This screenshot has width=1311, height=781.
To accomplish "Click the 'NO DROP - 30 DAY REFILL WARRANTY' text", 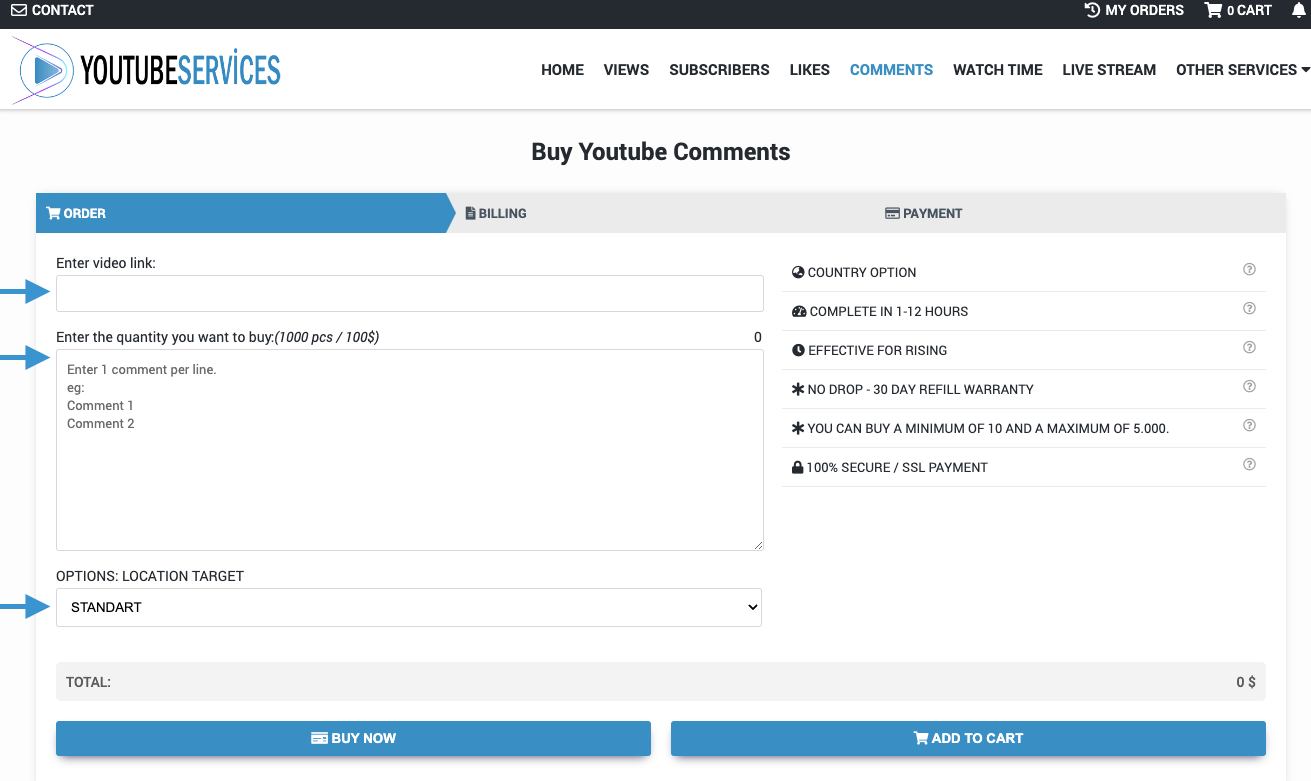I will tap(921, 389).
